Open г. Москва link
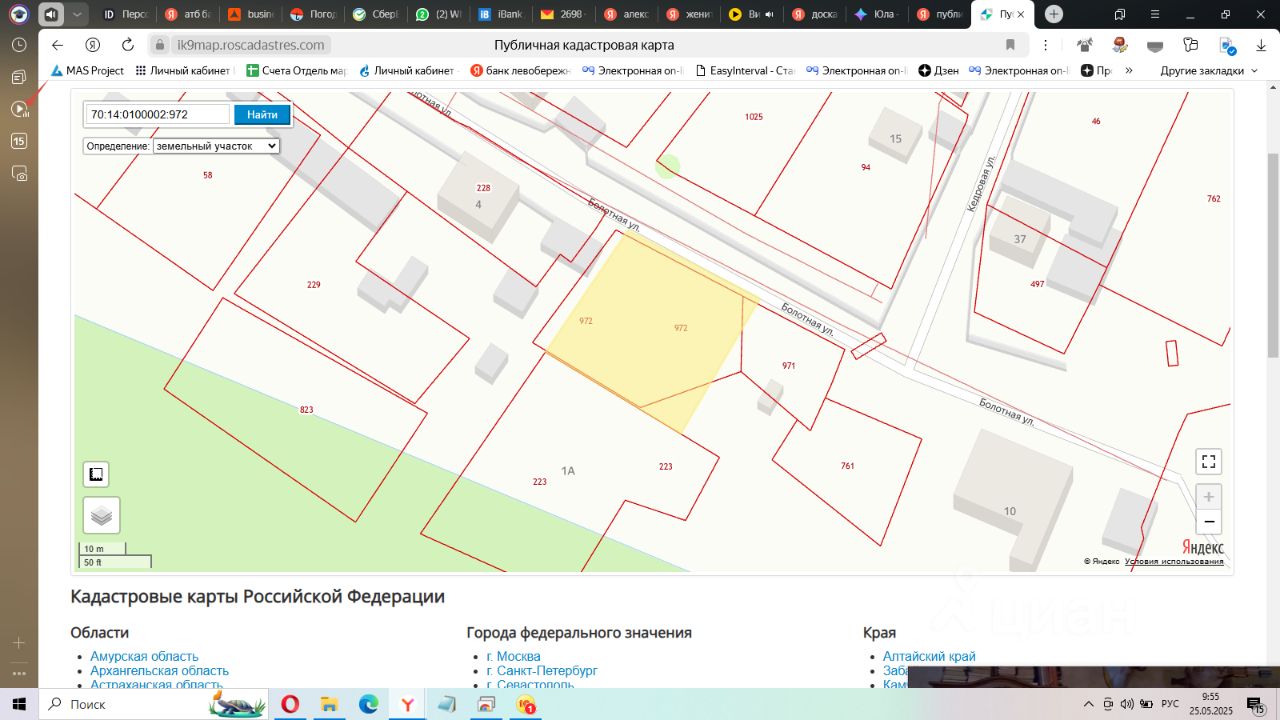Screen dimensions: 1280x720 tap(513, 656)
